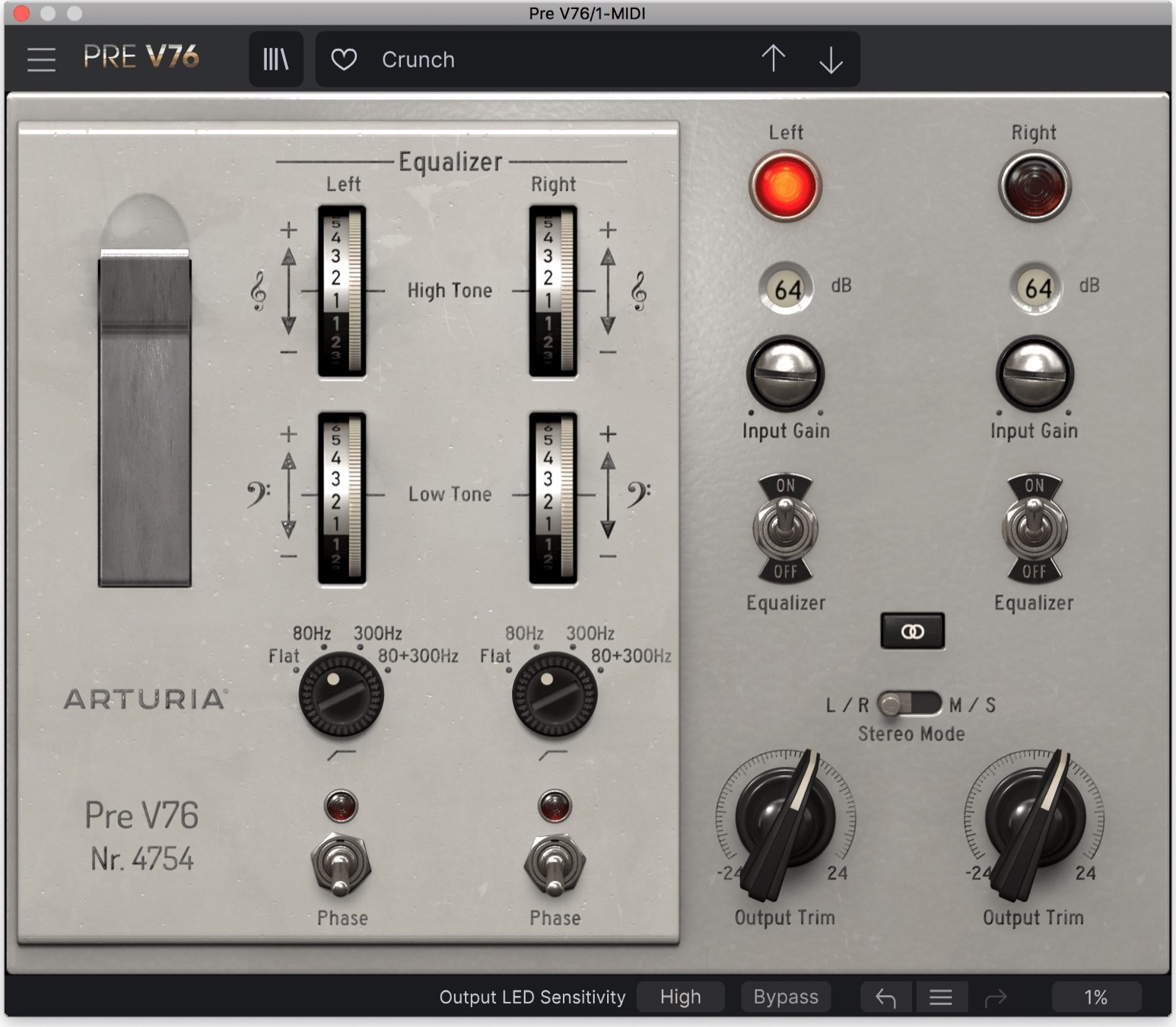Screen dimensions: 1176x1027
Task: Click the redo arrow in the bottom bar
Action: click(996, 997)
